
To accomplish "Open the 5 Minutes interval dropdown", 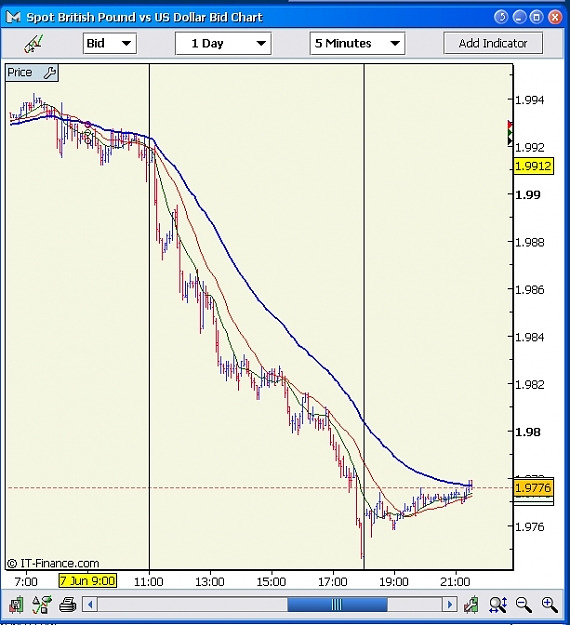I will coord(357,43).
